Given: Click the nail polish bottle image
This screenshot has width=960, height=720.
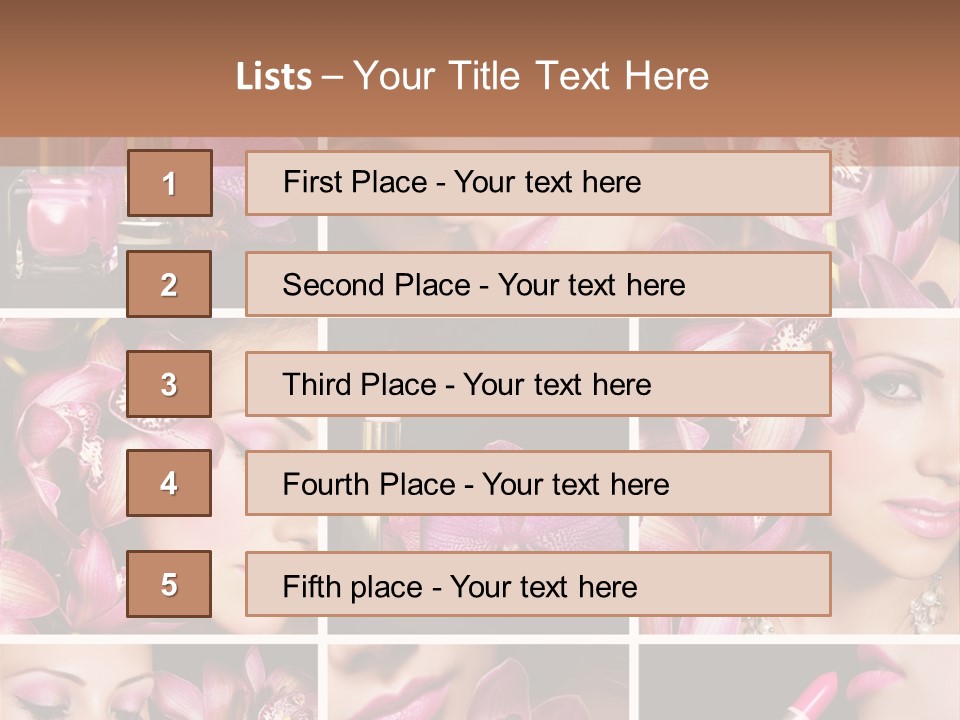Looking at the screenshot, I should 61,220.
